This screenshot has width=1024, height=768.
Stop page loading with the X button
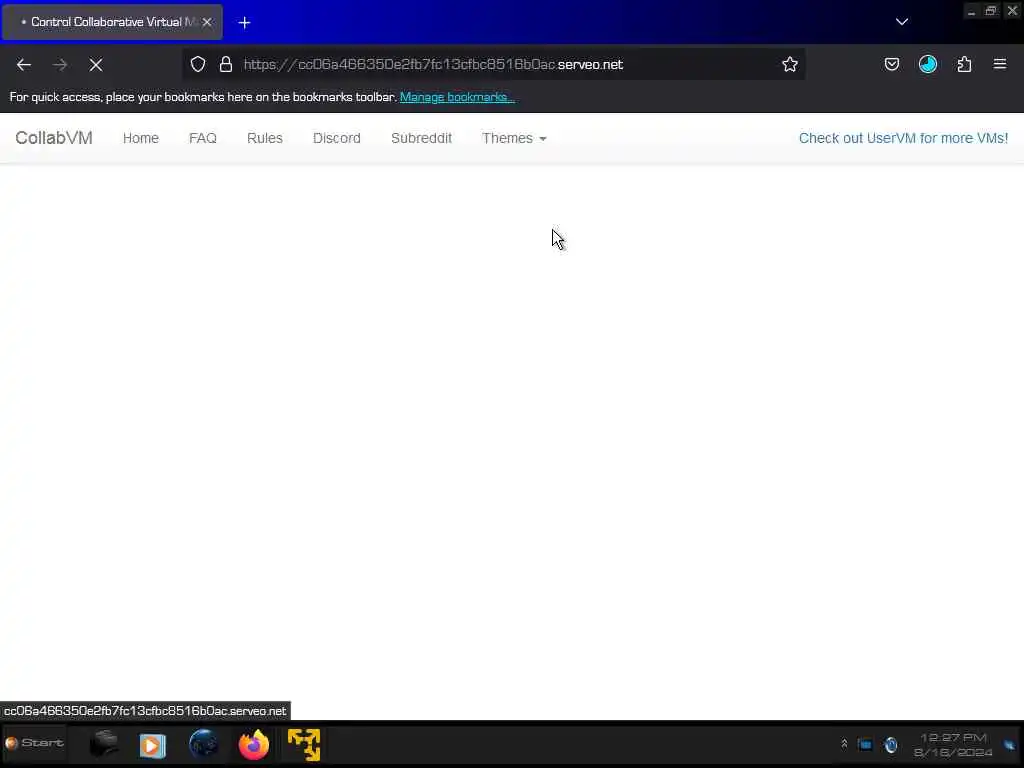[96, 65]
